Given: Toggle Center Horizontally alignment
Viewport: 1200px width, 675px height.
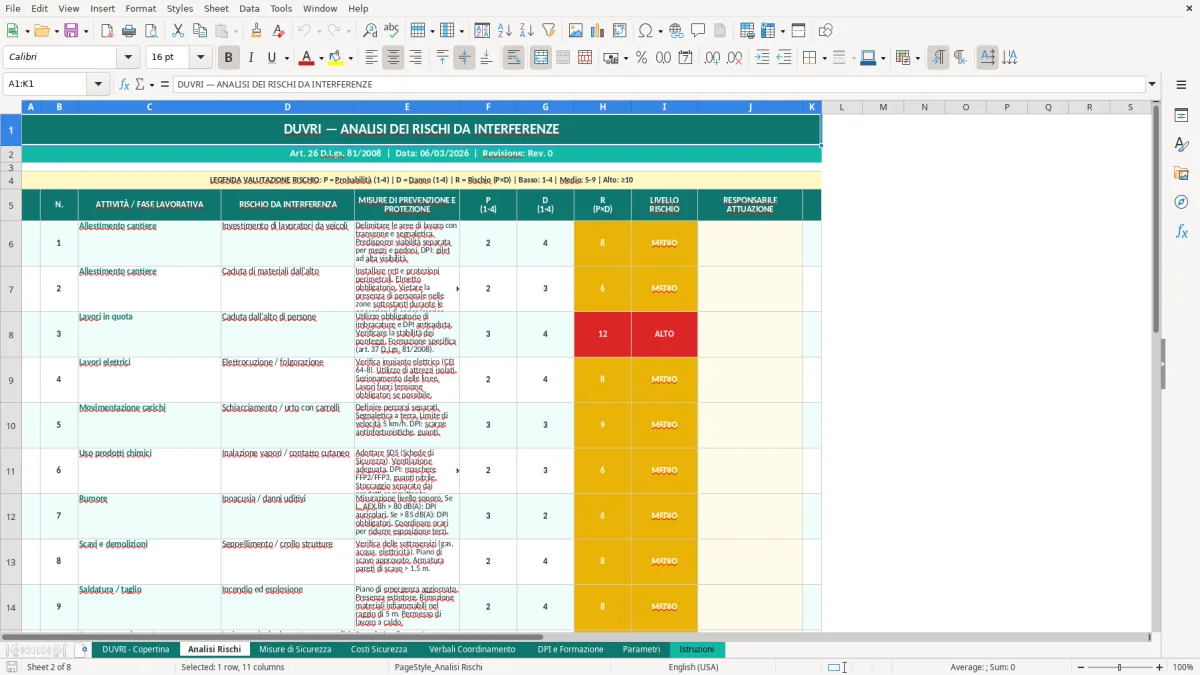Looking at the screenshot, I should (x=393, y=58).
